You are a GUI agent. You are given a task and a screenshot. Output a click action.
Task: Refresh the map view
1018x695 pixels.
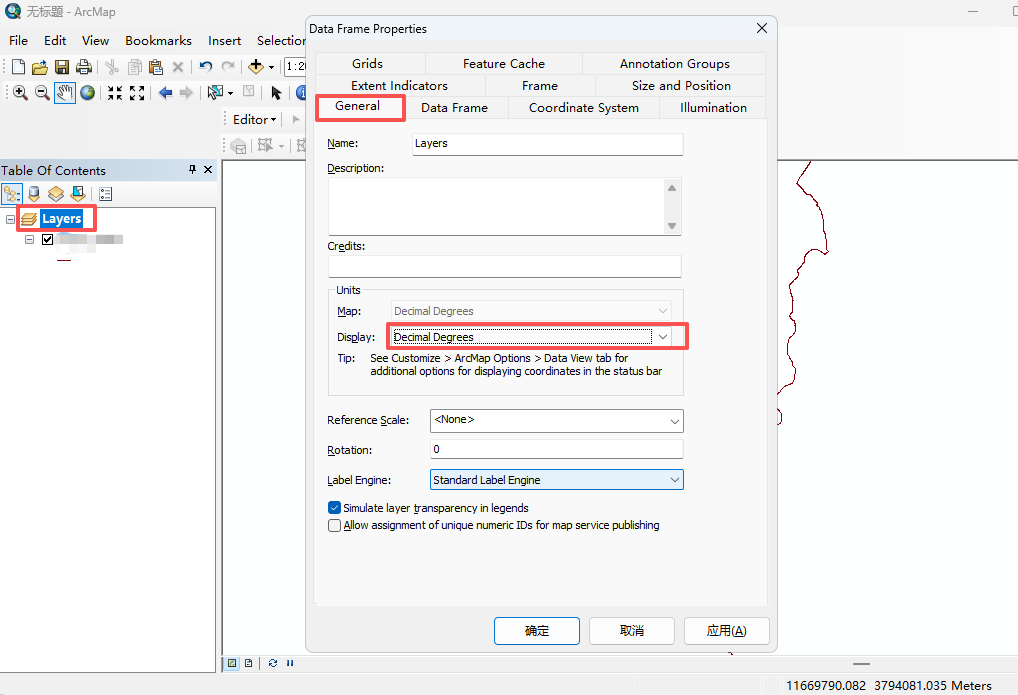[x=273, y=663]
